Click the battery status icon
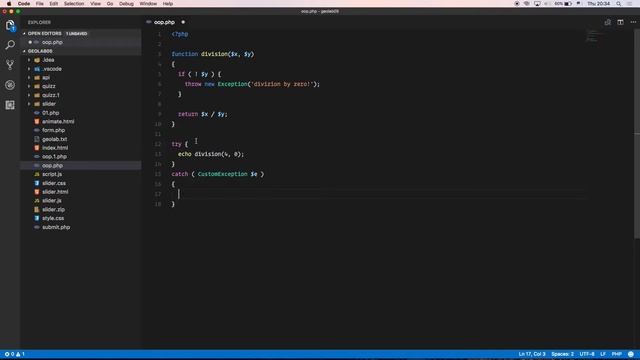Image resolution: width=640 pixels, height=360 pixels. (x=568, y=4)
